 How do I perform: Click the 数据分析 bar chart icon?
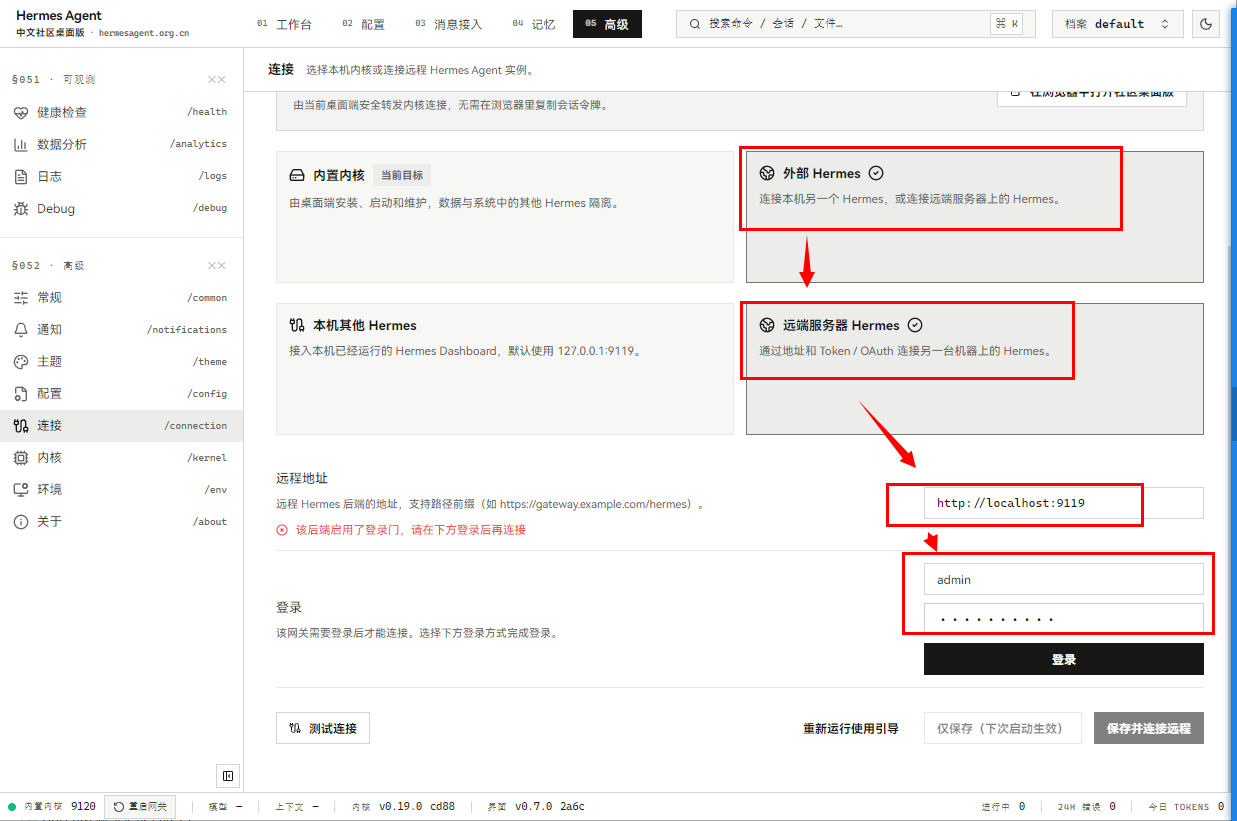[x=21, y=144]
